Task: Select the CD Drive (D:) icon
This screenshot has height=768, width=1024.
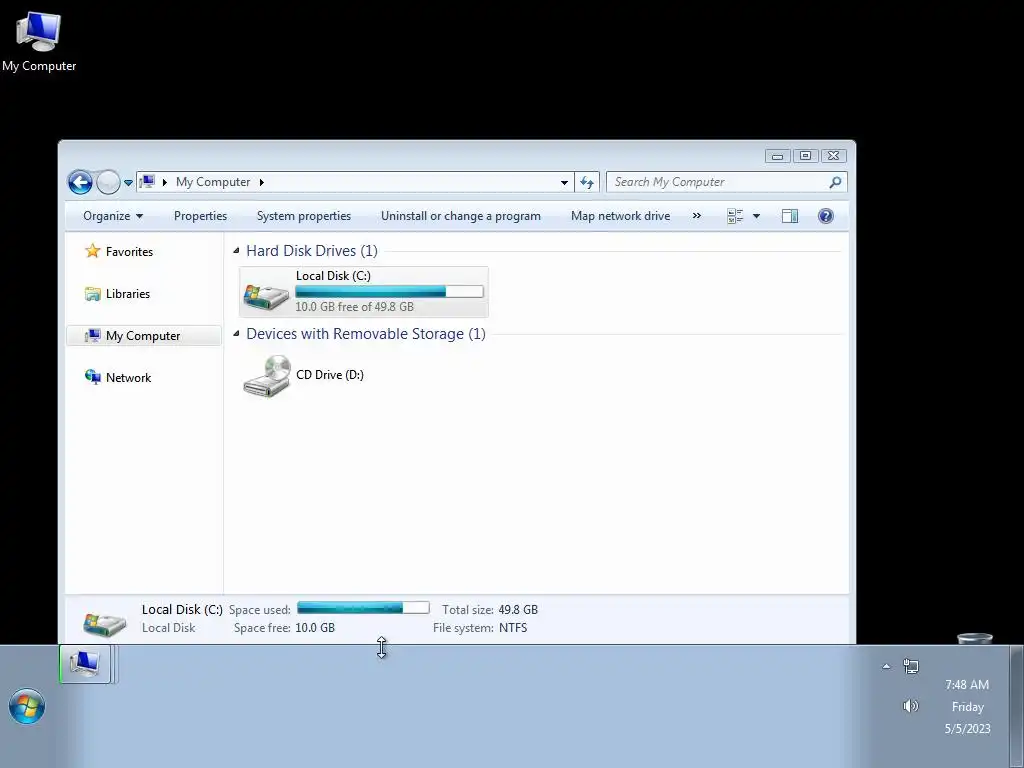Action: pos(267,376)
